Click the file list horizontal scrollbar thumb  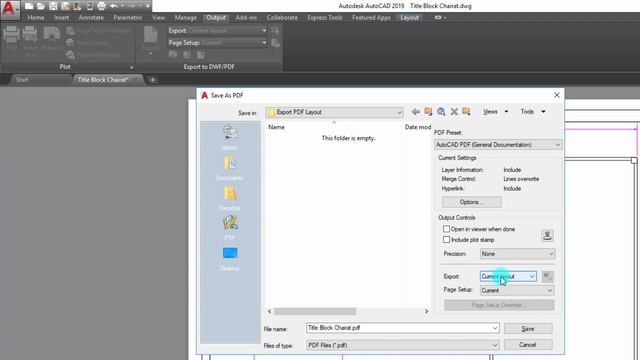[315, 311]
